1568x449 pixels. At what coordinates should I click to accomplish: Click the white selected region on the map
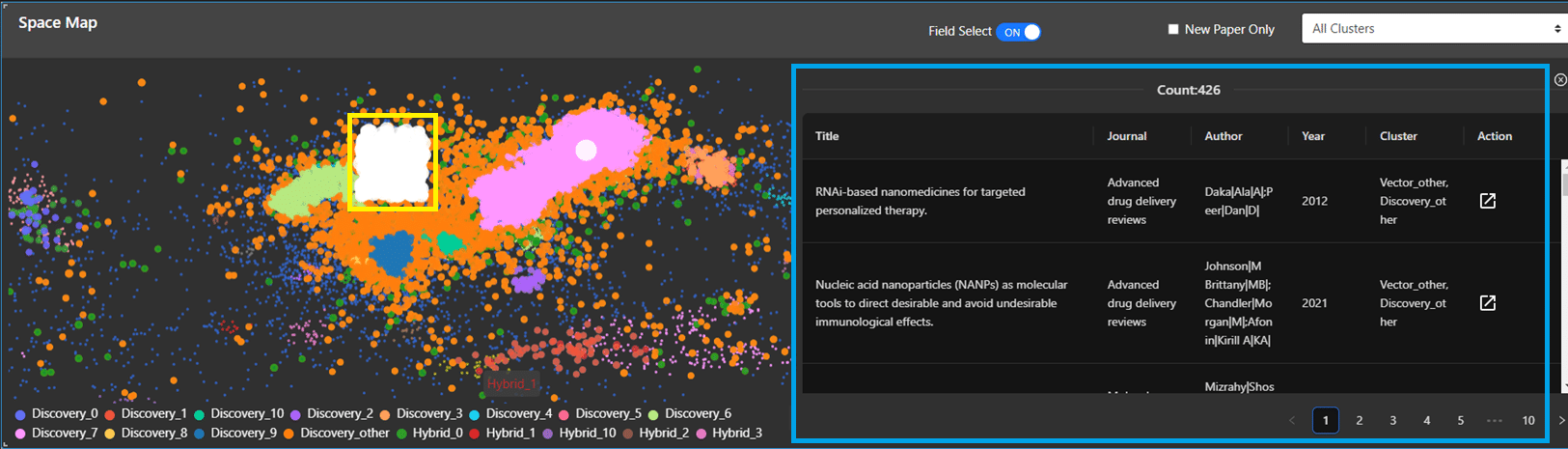tap(393, 162)
